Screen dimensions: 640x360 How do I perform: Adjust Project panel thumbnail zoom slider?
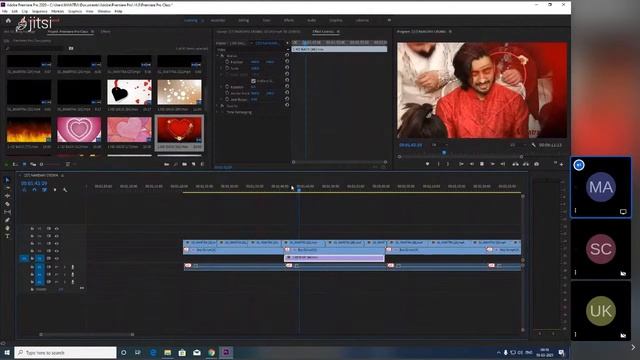pyautogui.click(x=50, y=164)
